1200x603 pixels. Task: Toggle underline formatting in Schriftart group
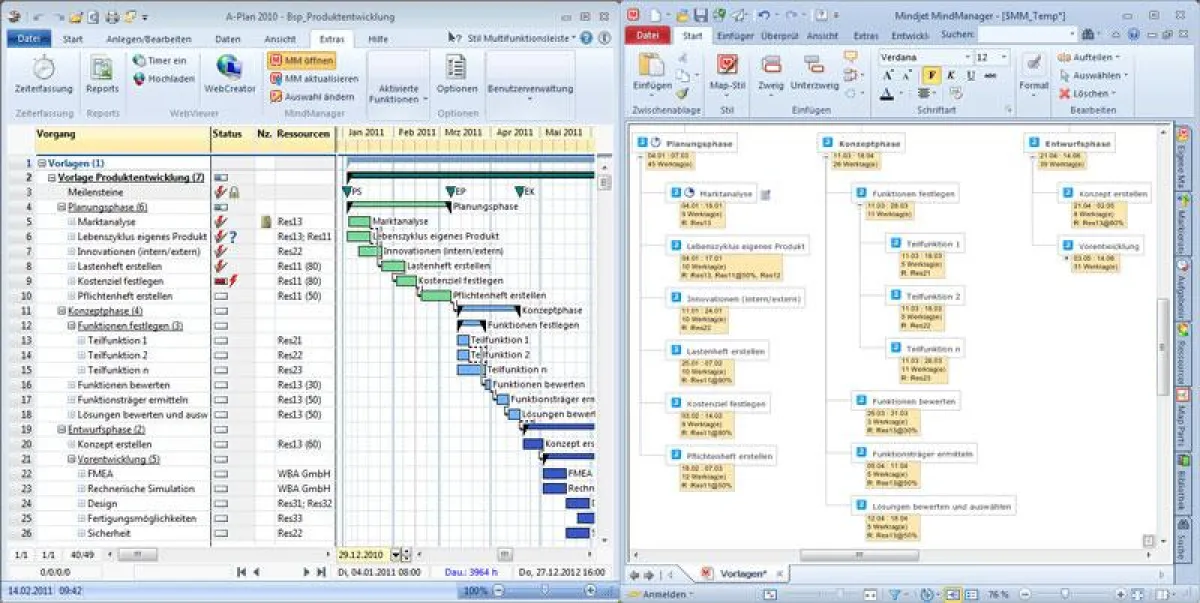969,75
